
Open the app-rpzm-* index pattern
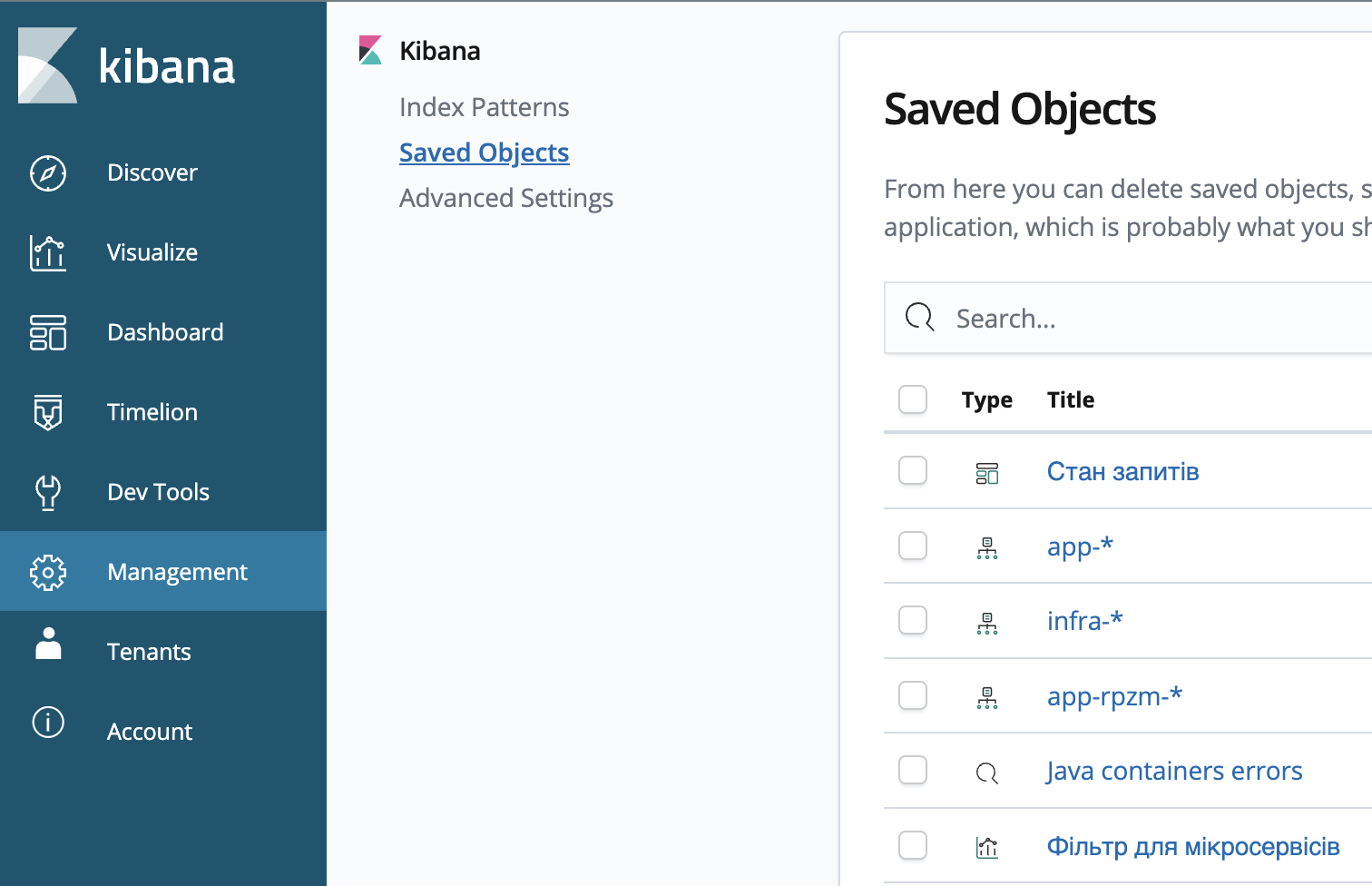point(1114,696)
